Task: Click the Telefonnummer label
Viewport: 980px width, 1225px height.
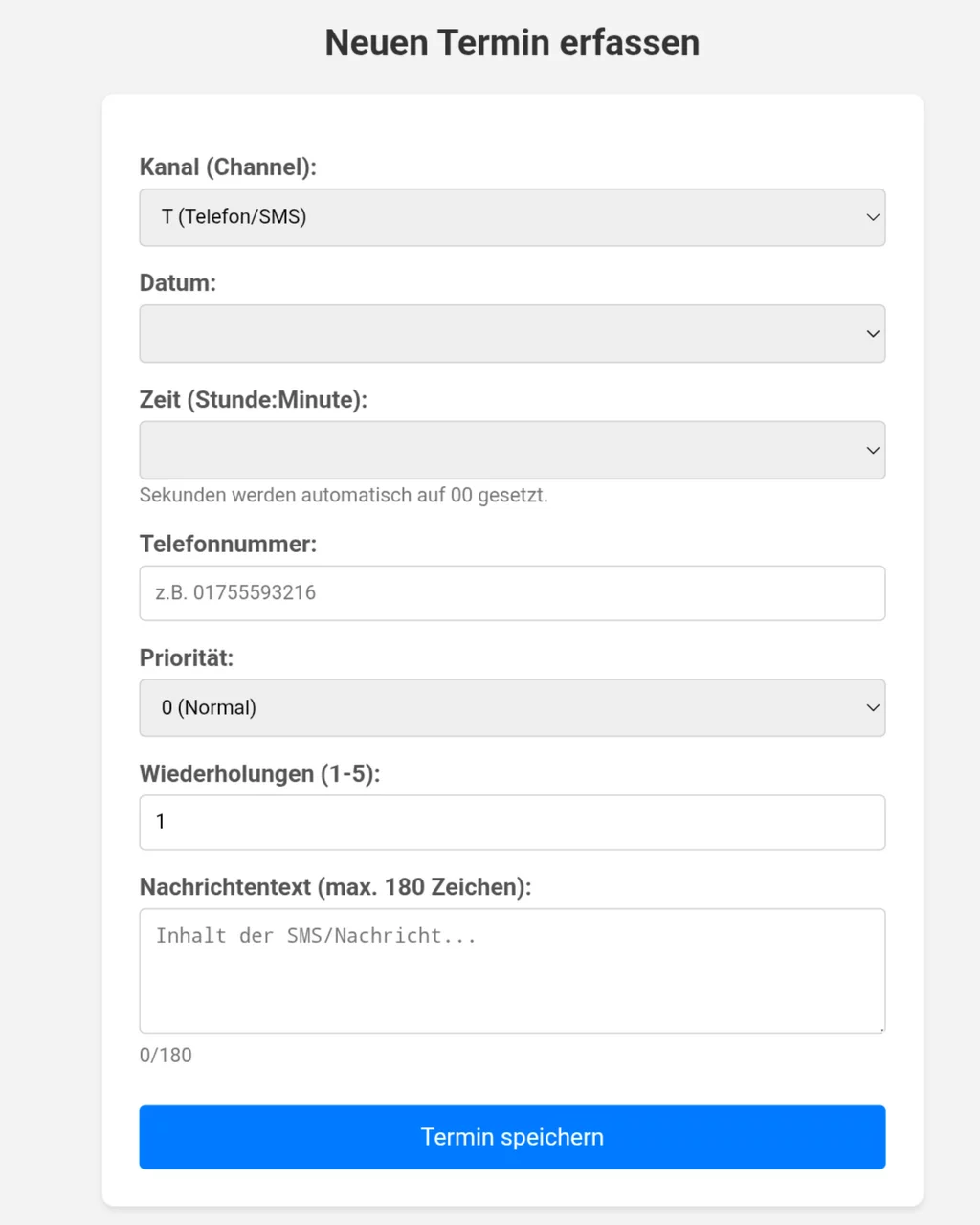Action: (228, 544)
